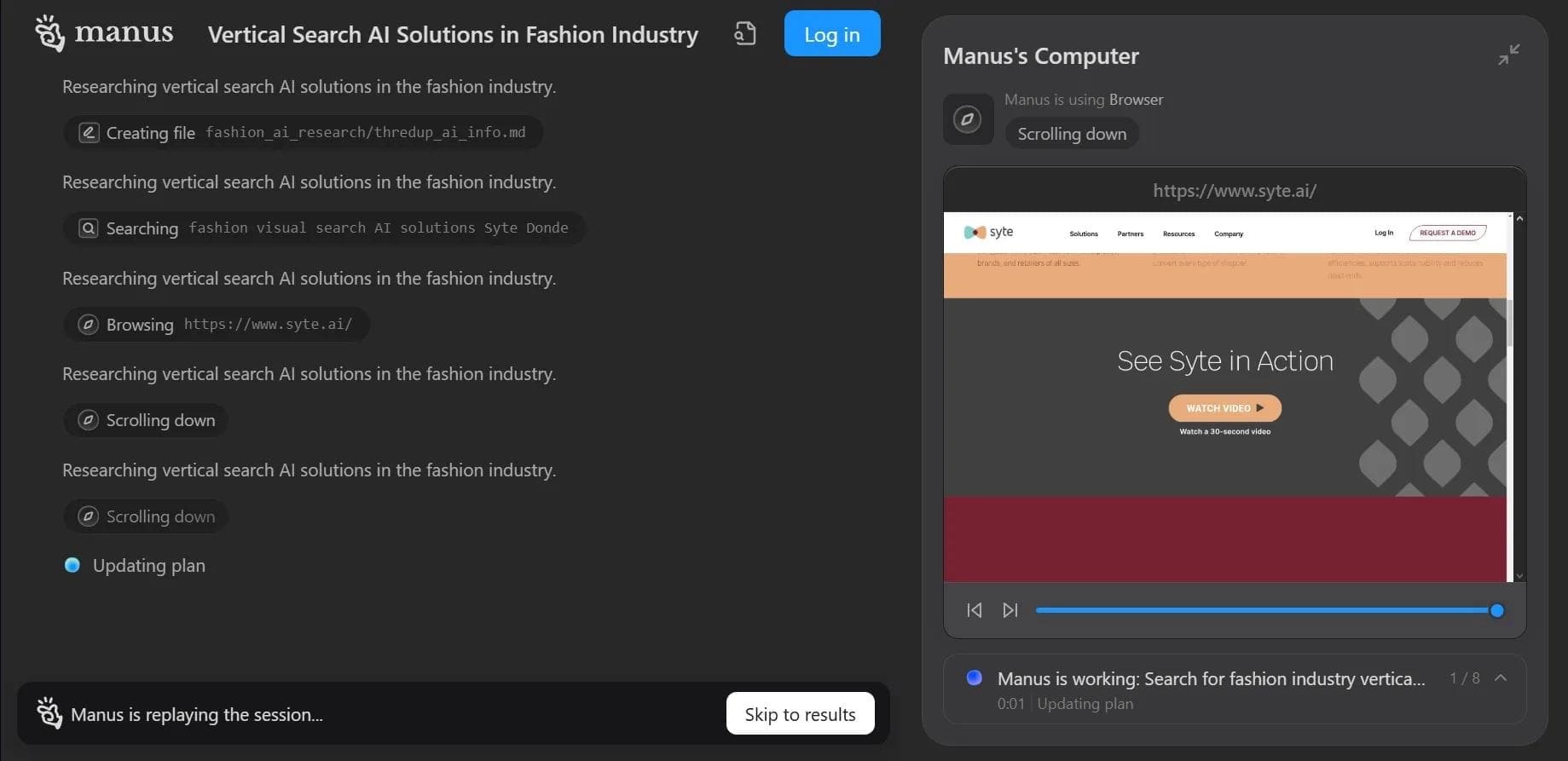Open the Resources menu on Syte site
Screen dimensions: 1568x761
[x=1178, y=233]
